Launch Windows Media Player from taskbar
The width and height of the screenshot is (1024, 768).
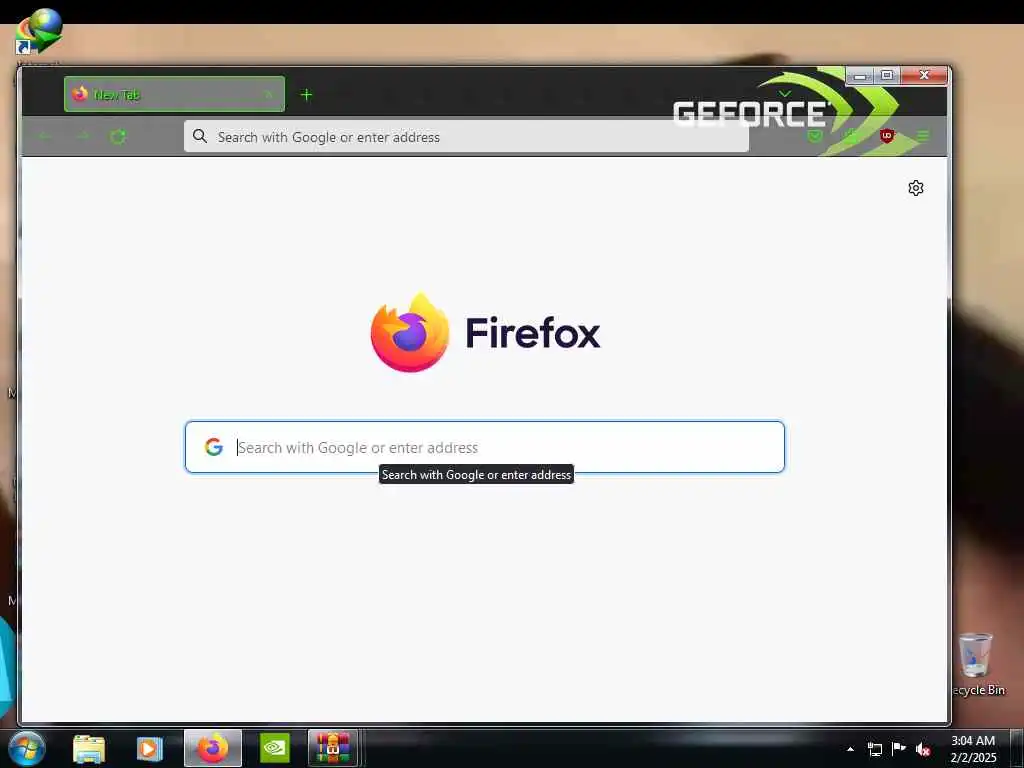click(x=150, y=748)
